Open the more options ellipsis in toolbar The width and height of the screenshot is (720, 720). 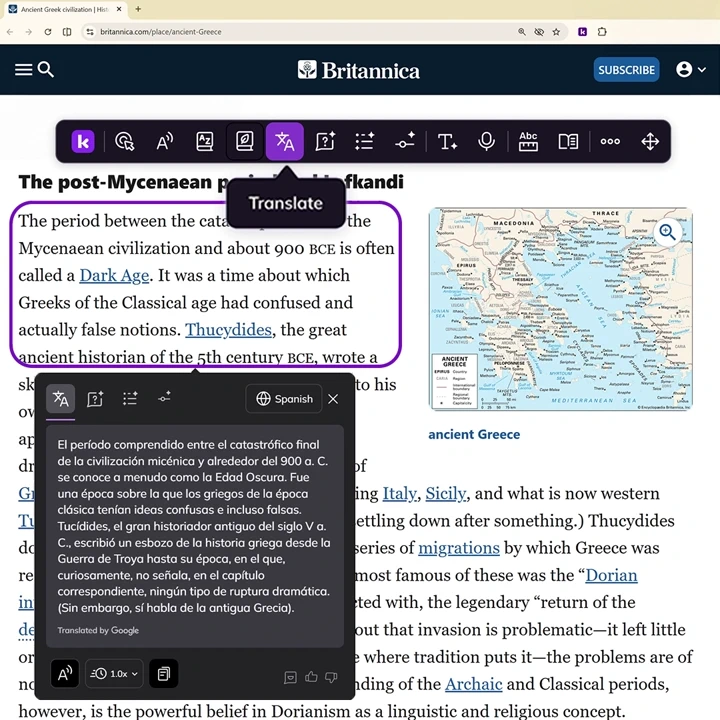[610, 141]
